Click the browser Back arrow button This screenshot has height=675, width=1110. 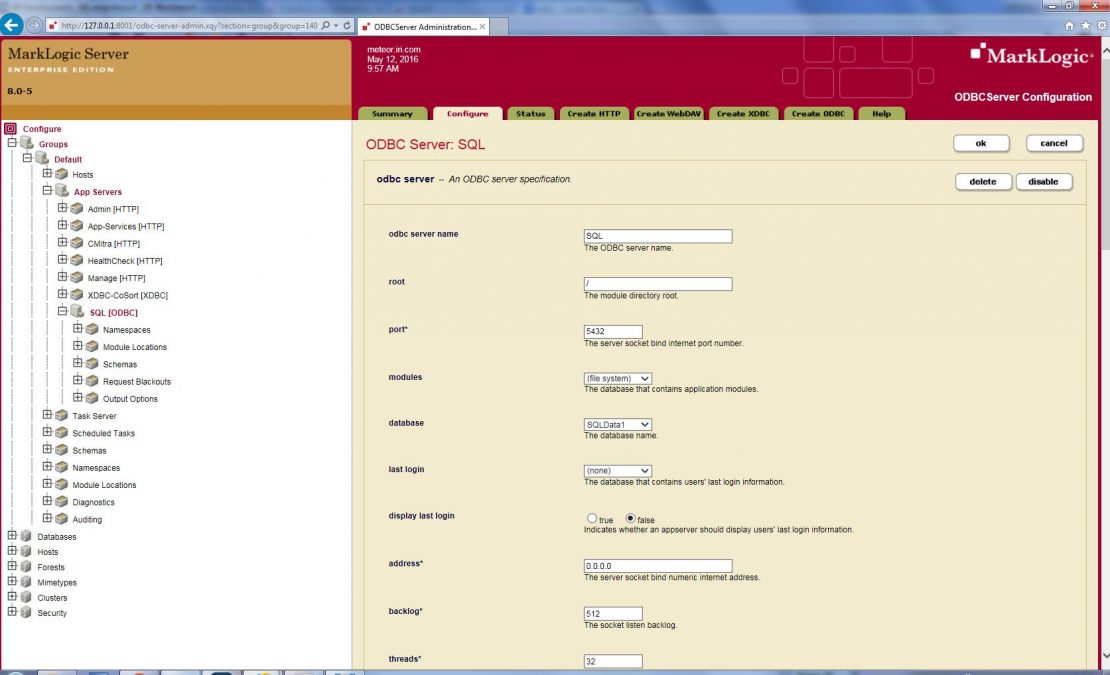[x=11, y=25]
